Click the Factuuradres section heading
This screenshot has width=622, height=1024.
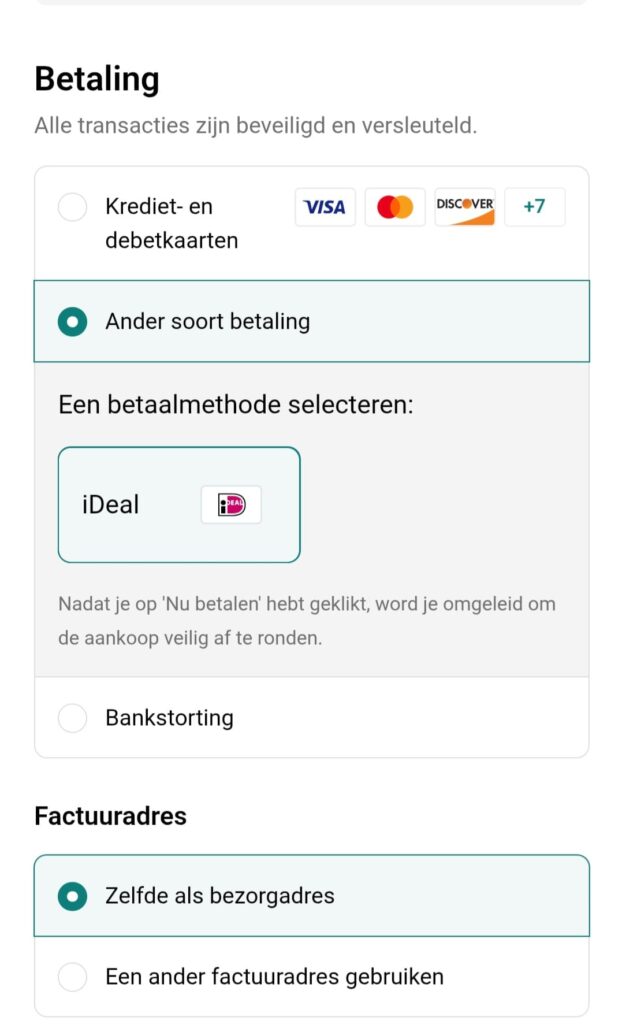[x=110, y=816]
